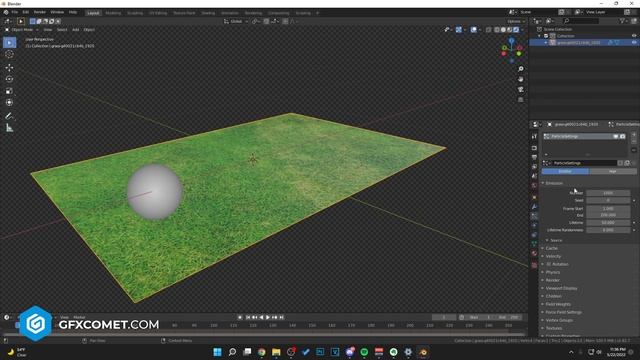Viewport: 640px width, 360px height.
Task: Open the Tool properties tab
Action: coord(534,136)
